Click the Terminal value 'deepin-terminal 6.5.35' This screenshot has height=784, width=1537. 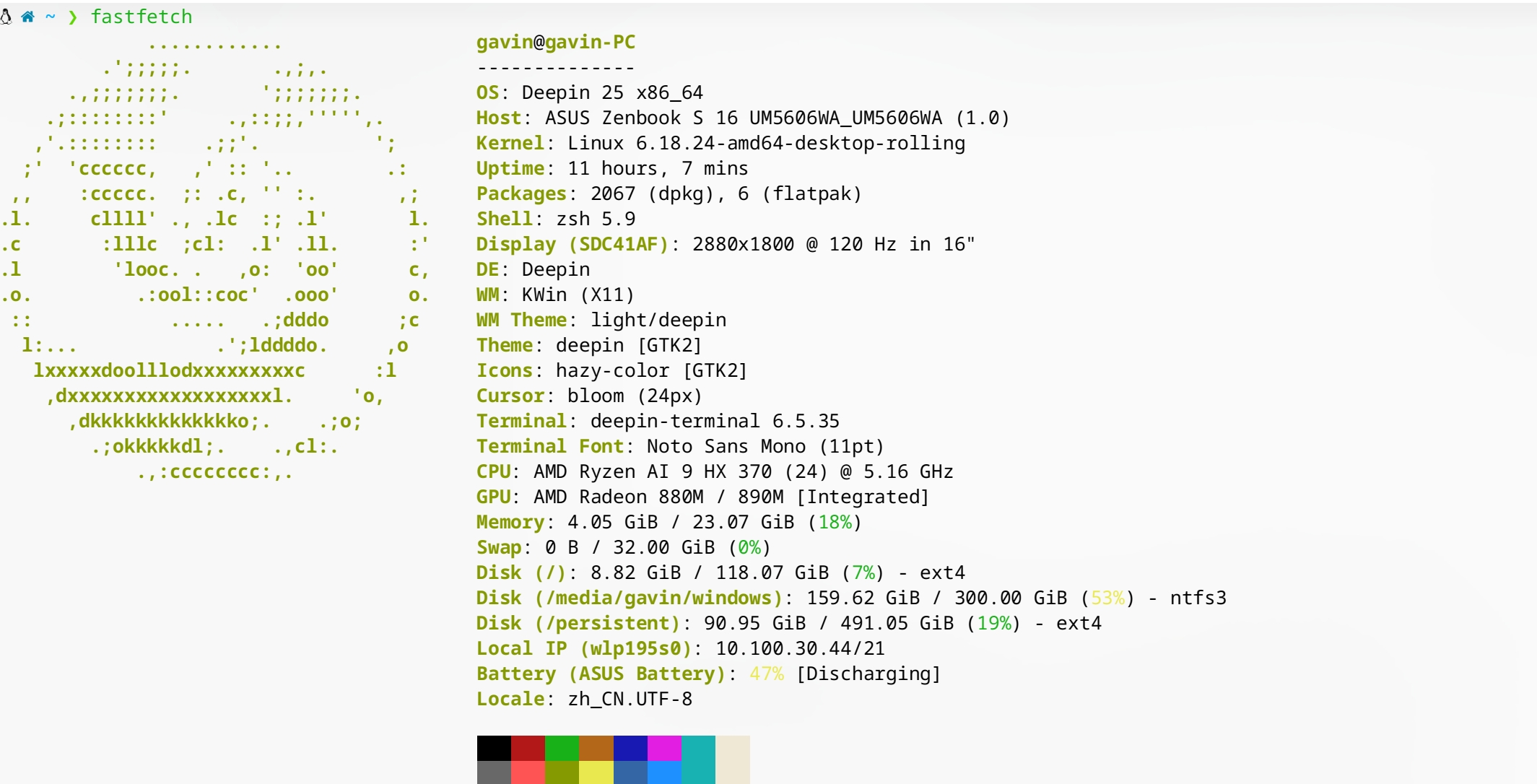pyautogui.click(x=715, y=421)
